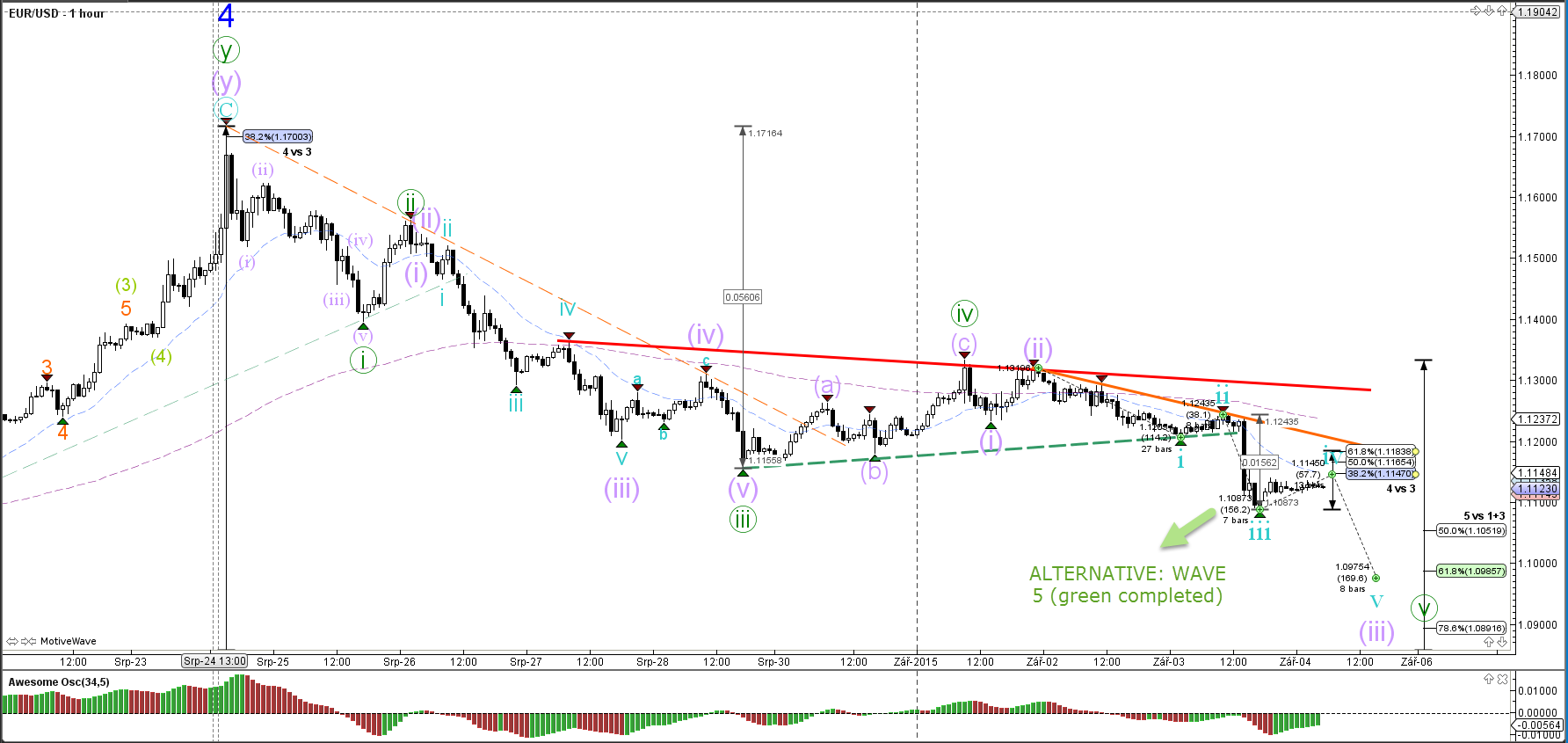The image size is (1568, 743).
Task: Click the down-arrow icon below the 78.6% label
Action: [1502, 642]
